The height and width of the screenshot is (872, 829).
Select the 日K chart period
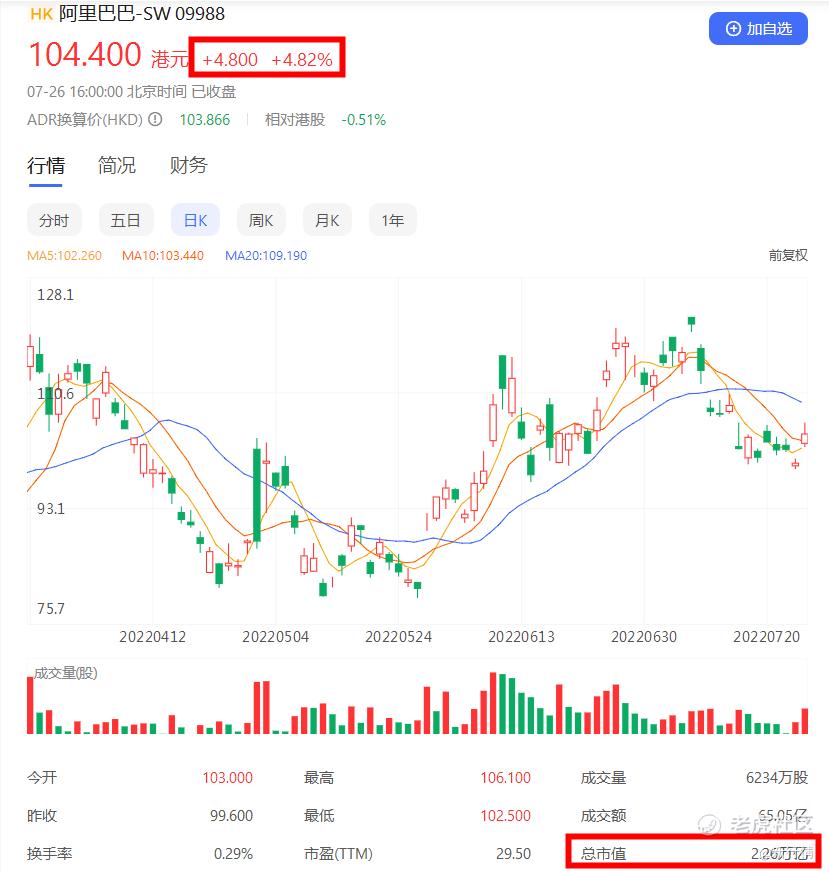pos(195,221)
